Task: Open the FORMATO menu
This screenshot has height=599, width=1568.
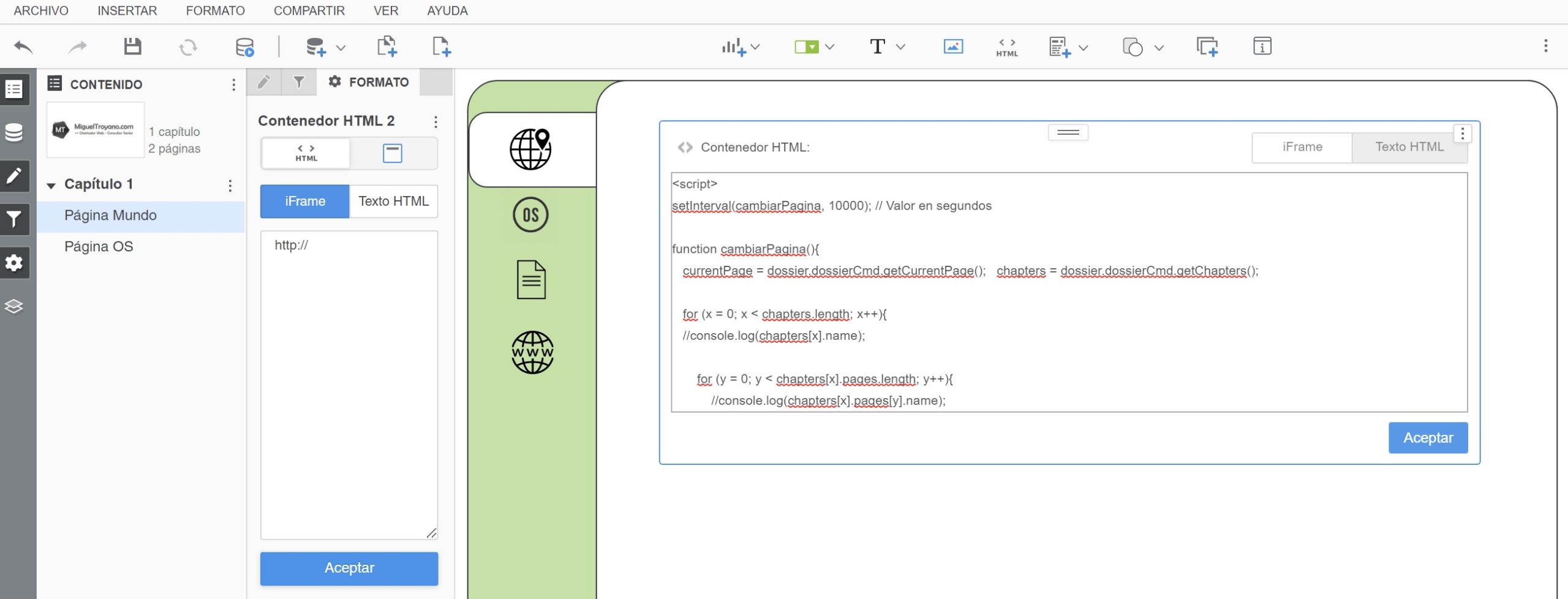Action: (x=215, y=11)
